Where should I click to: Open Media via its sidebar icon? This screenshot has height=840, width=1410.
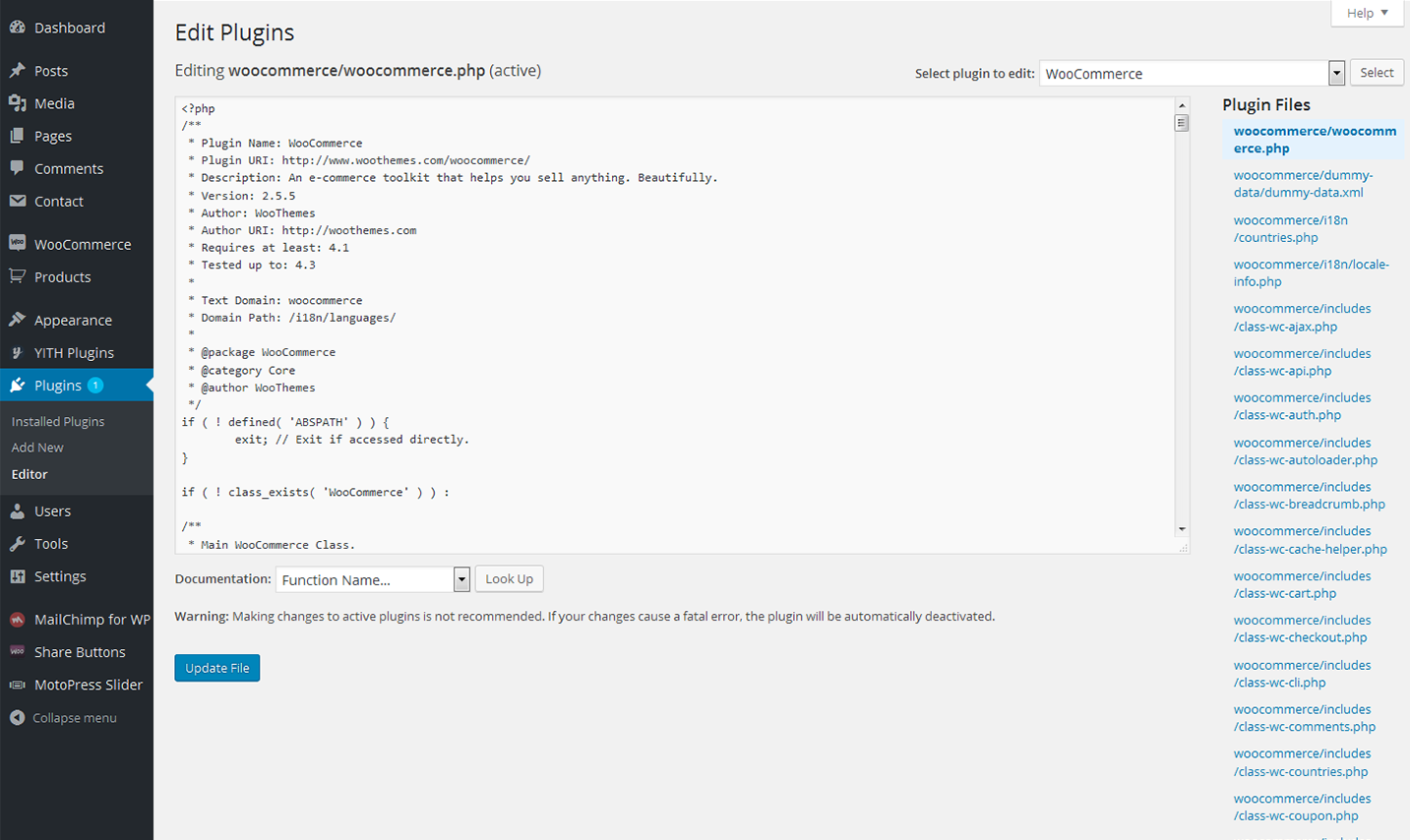(x=17, y=103)
